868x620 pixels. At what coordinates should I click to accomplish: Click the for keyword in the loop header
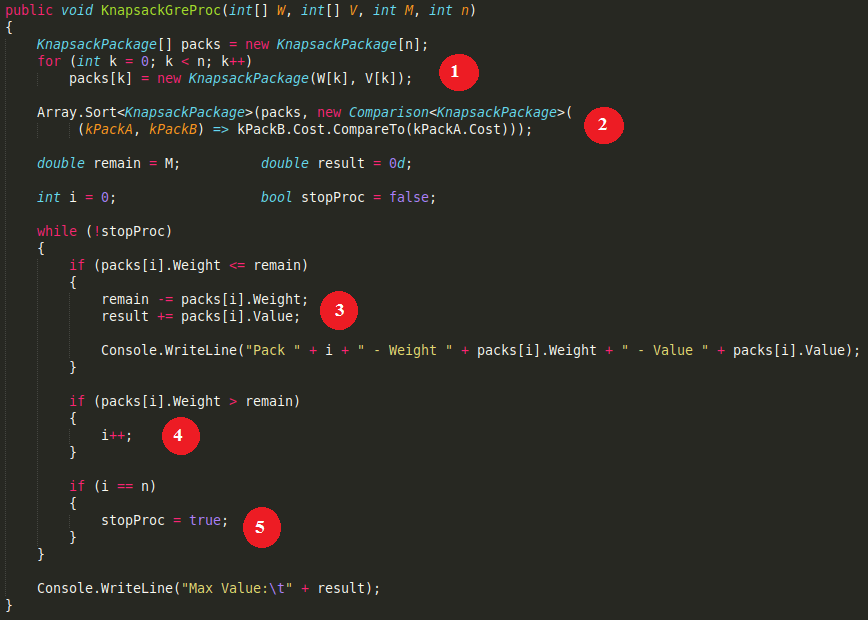coord(49,61)
